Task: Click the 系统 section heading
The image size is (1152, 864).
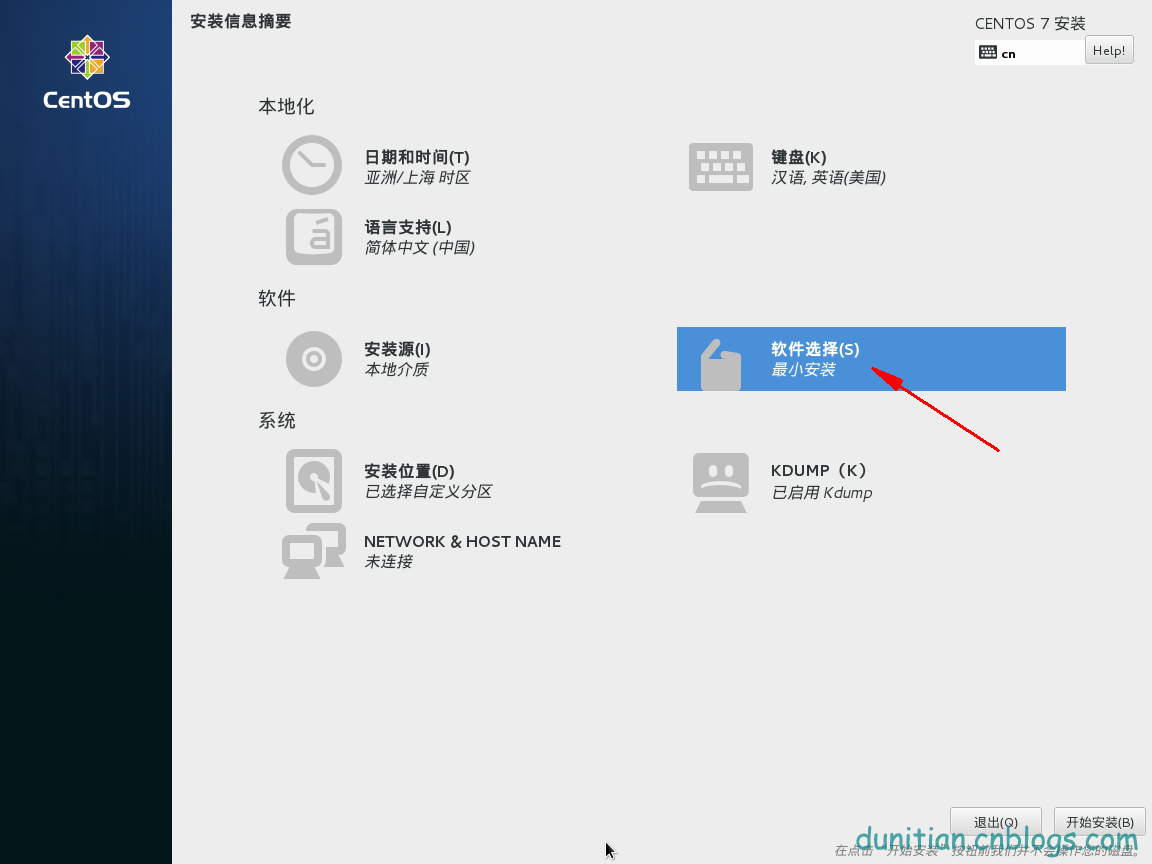Action: [277, 420]
